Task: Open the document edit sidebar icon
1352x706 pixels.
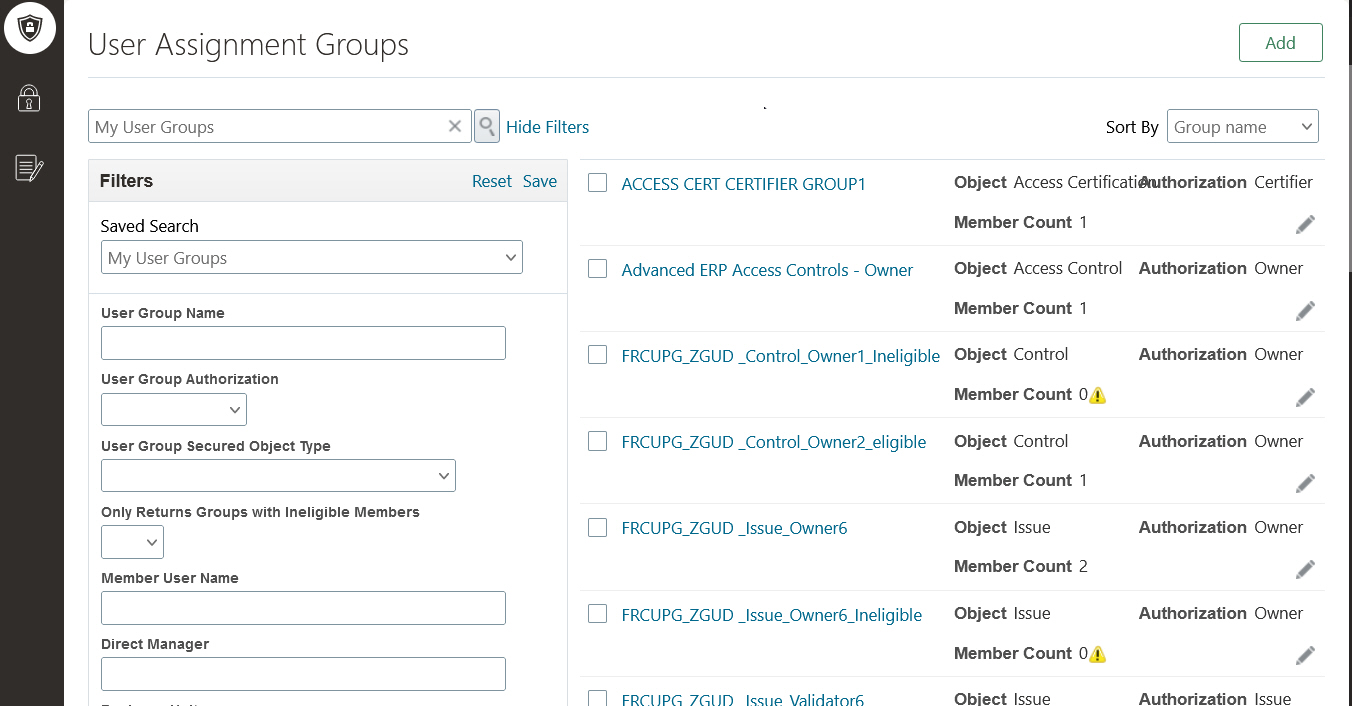Action: point(29,168)
